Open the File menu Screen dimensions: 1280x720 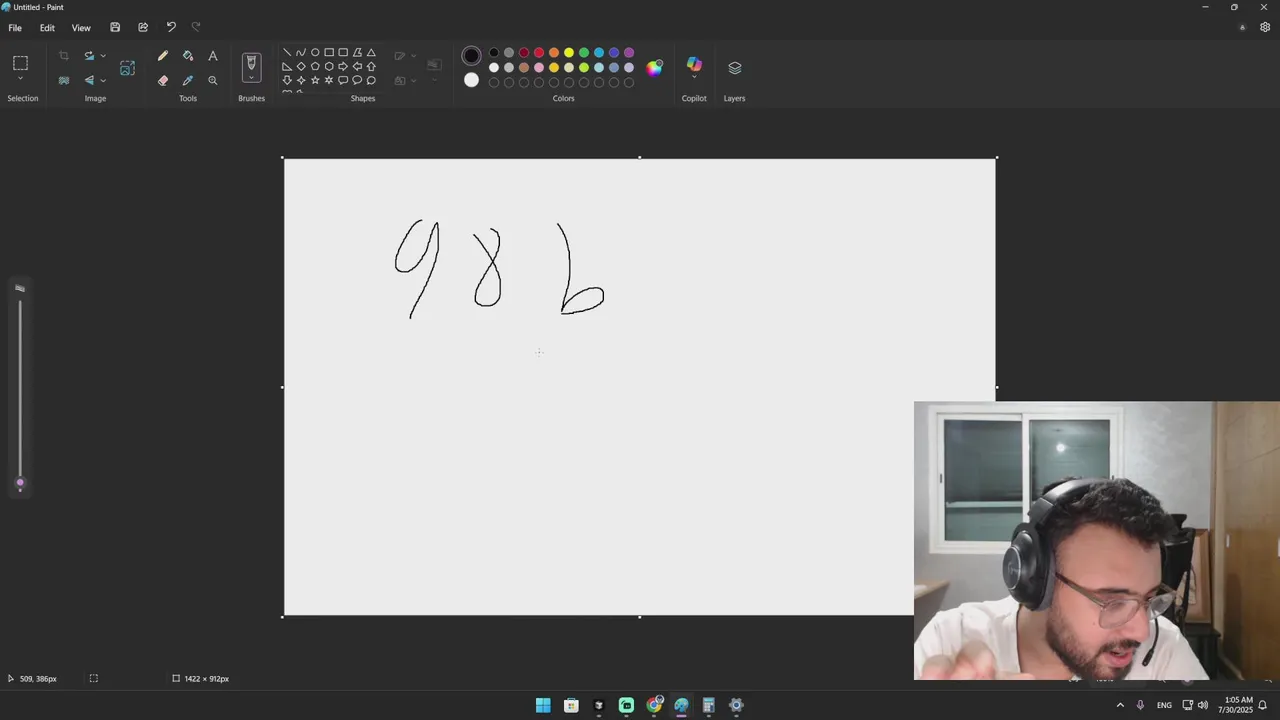pyautogui.click(x=15, y=28)
